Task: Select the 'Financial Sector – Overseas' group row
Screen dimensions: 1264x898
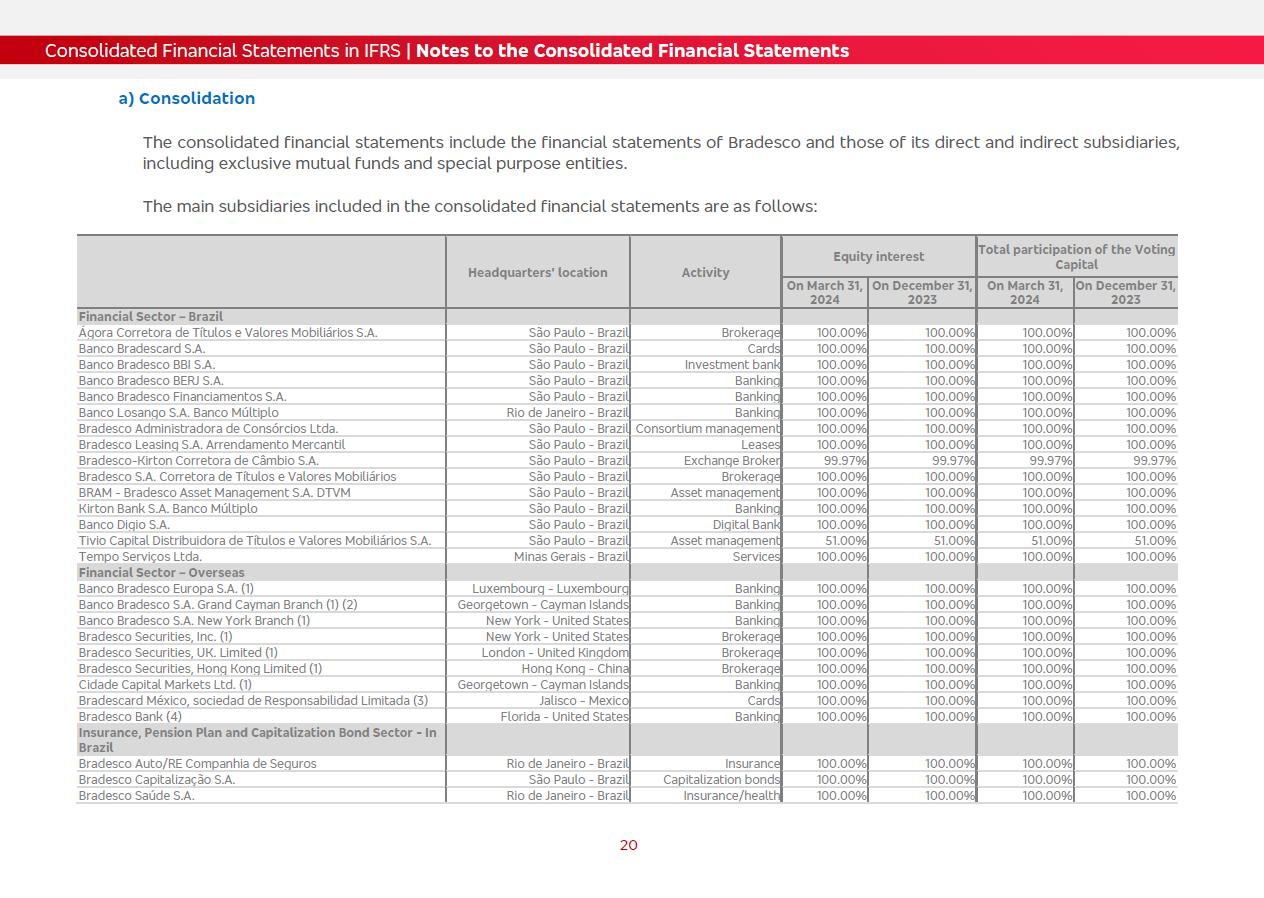Action: pos(161,573)
